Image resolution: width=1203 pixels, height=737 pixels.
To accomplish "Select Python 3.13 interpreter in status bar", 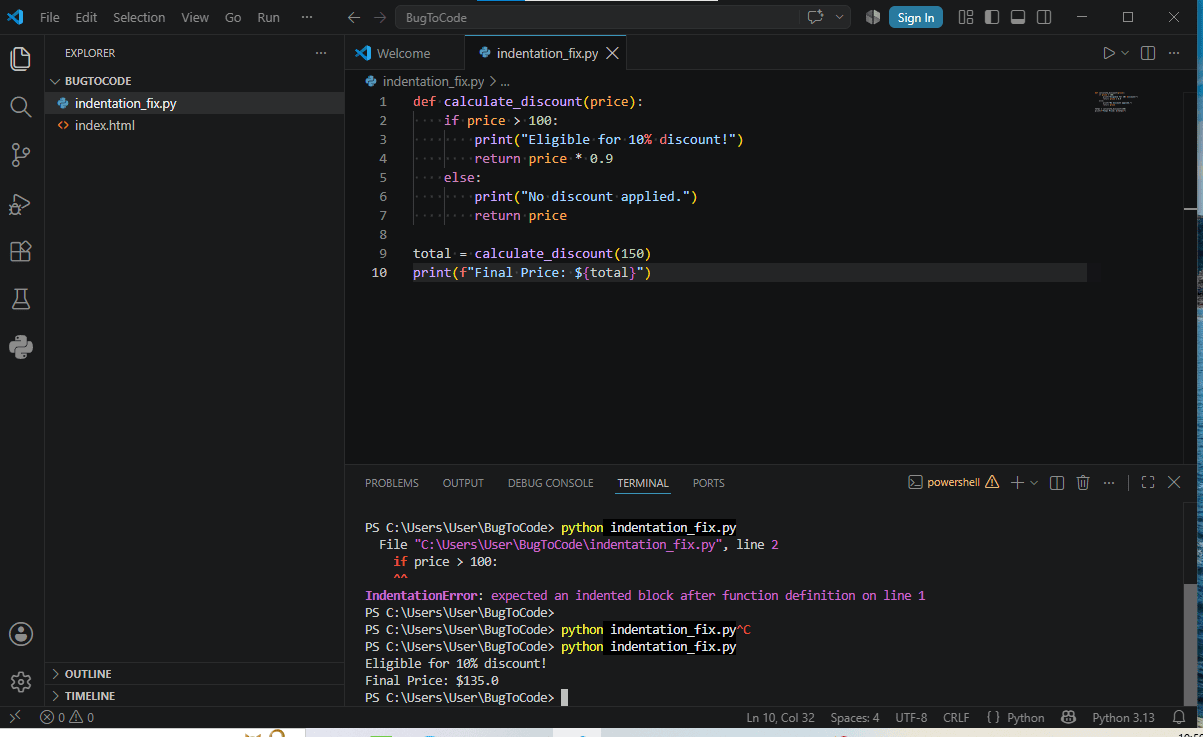I will (x=1123, y=717).
